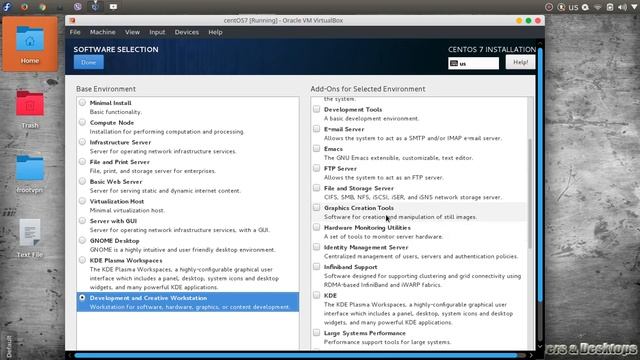This screenshot has height=360, width=640.
Task: Select the Virtualization Host radio button
Action: (82, 201)
